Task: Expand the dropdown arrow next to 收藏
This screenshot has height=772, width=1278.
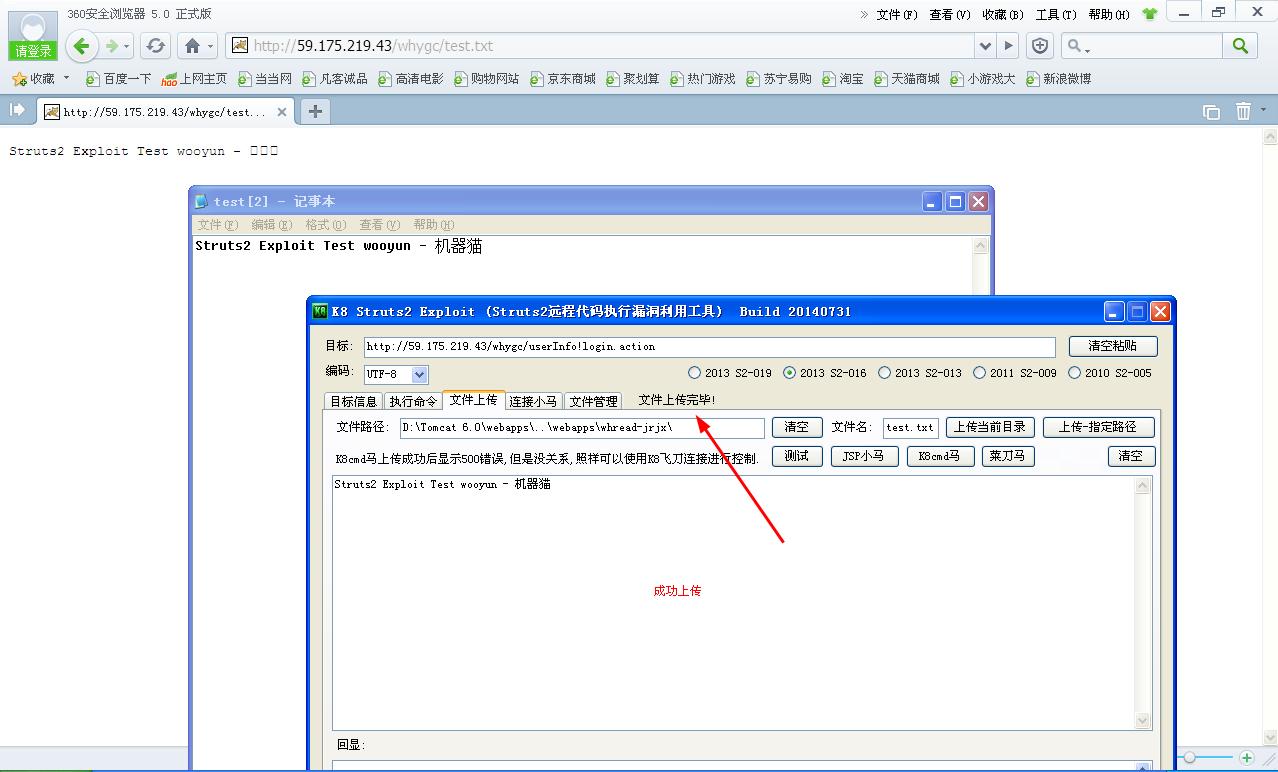Action: point(67,78)
